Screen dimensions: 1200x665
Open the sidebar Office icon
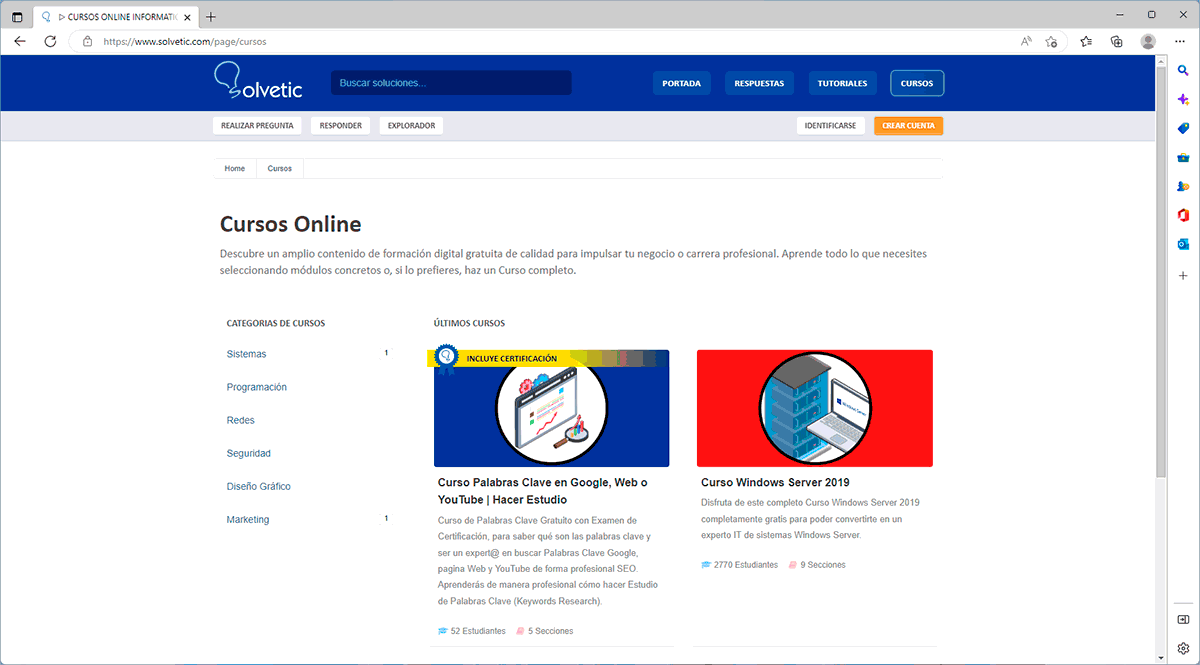click(x=1183, y=215)
